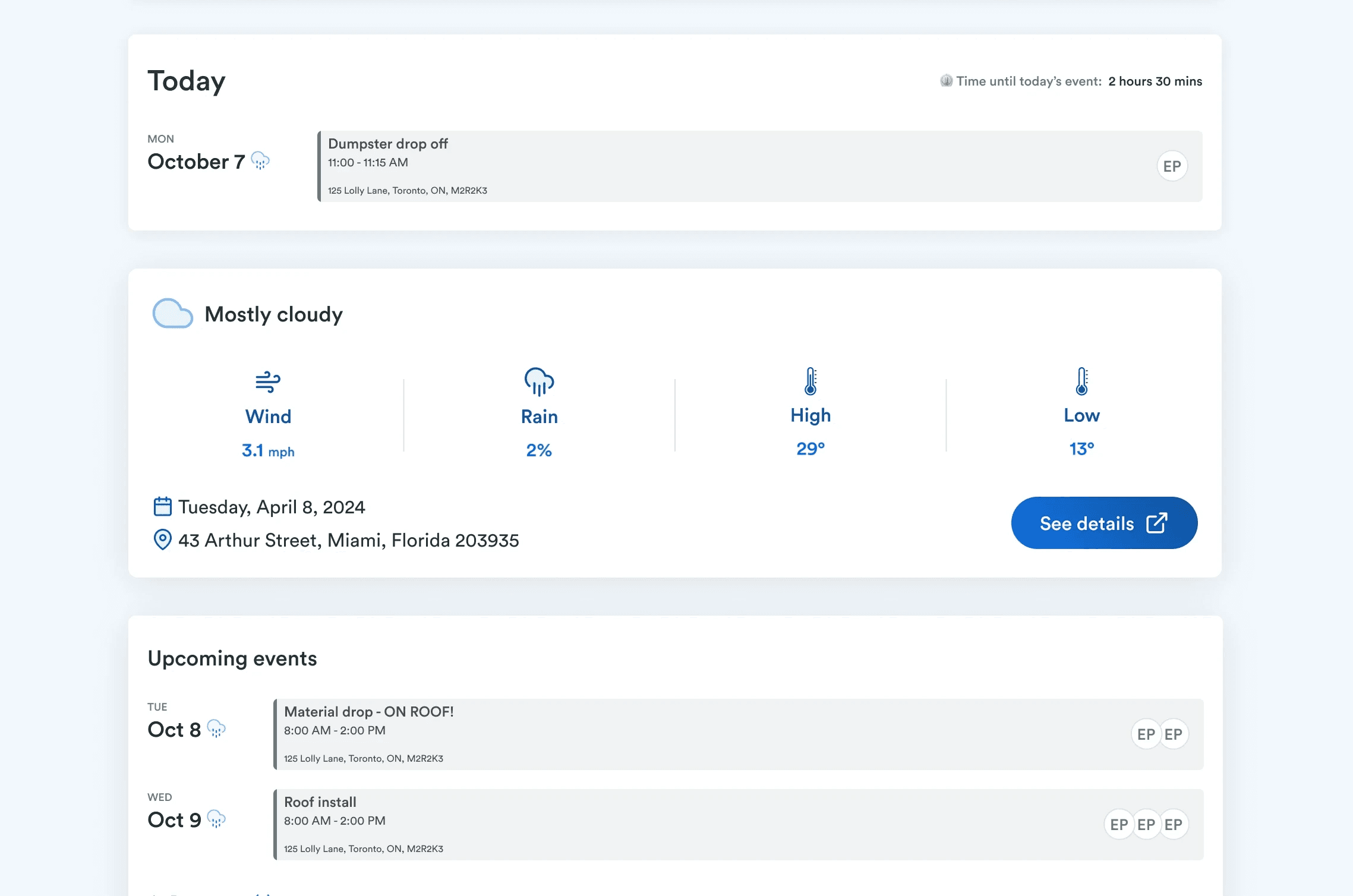1353x896 pixels.
Task: Click the external link icon inside See details
Action: (x=1156, y=523)
